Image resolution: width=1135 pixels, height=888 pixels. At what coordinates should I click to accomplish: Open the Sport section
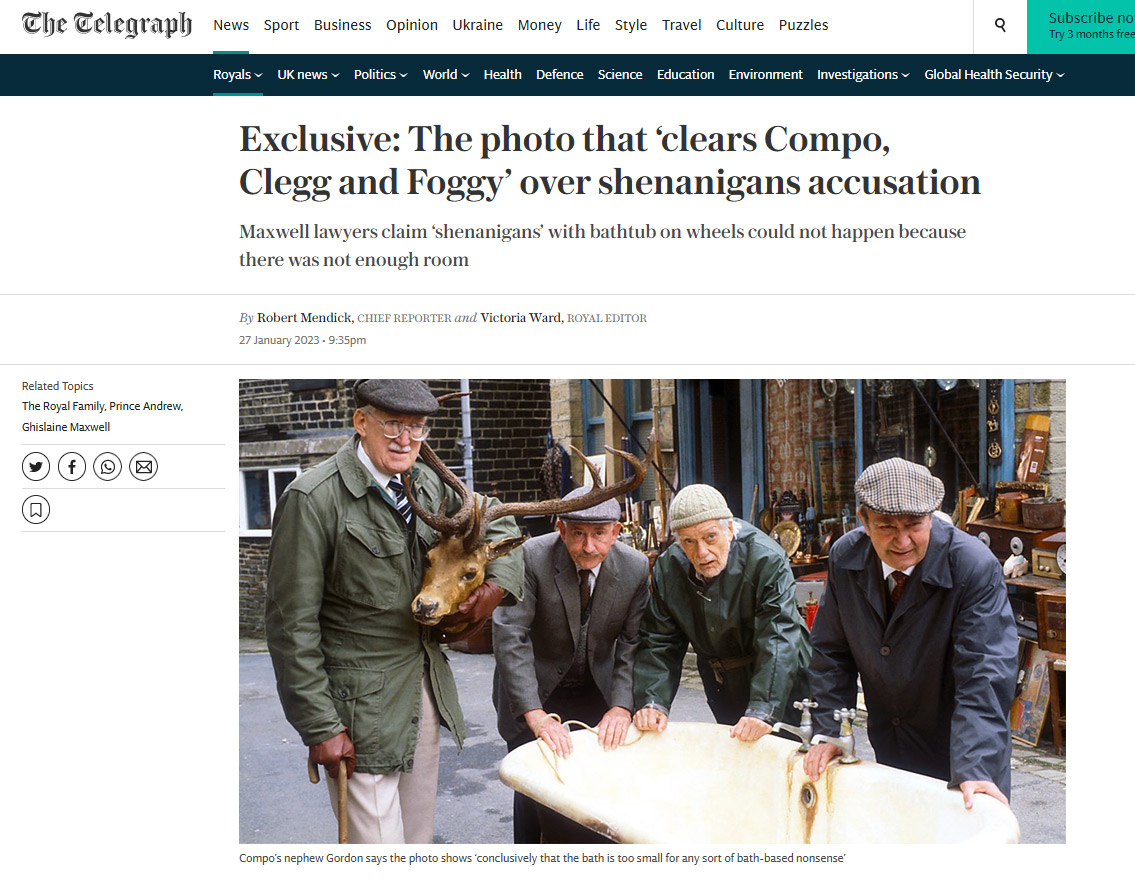pos(282,25)
